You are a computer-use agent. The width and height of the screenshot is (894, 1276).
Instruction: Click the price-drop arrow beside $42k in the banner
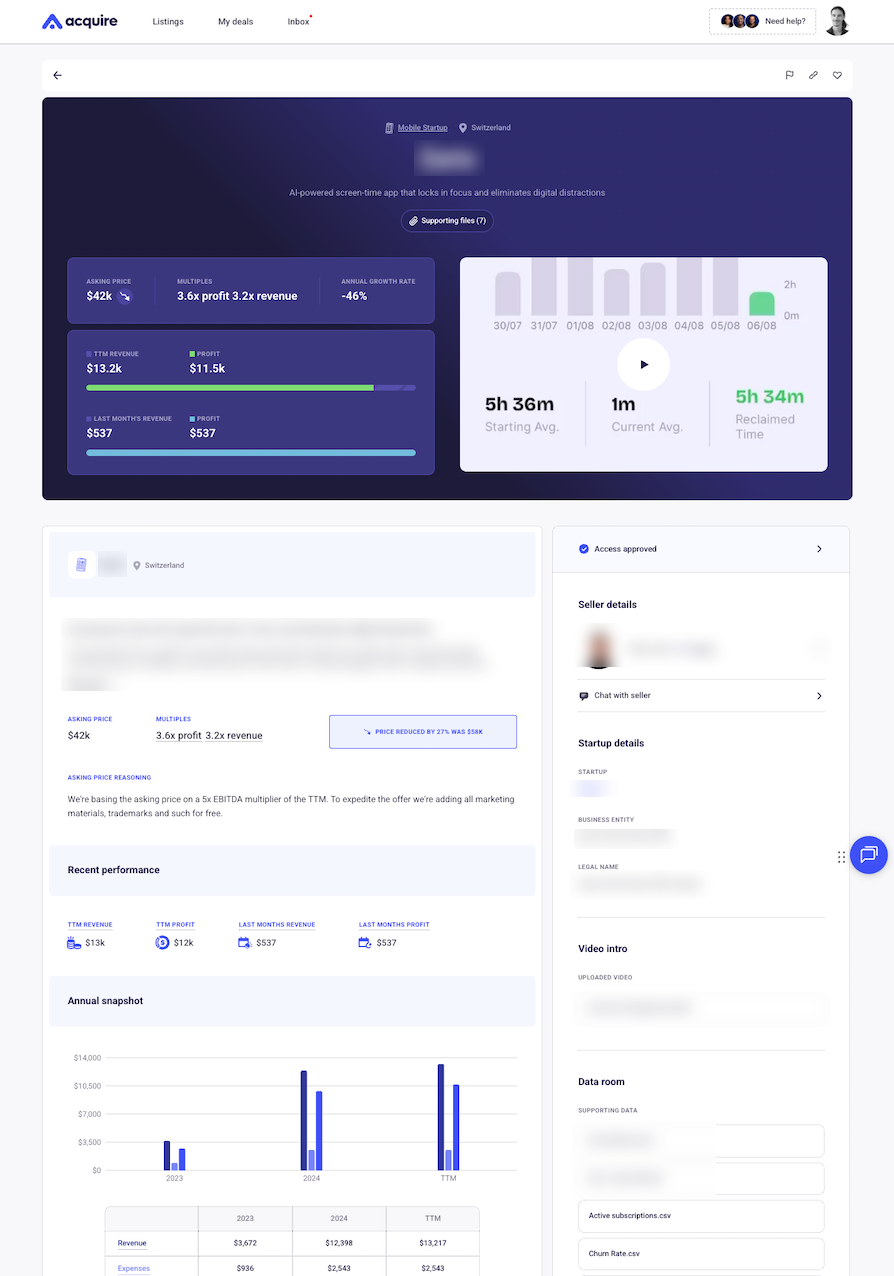click(125, 296)
